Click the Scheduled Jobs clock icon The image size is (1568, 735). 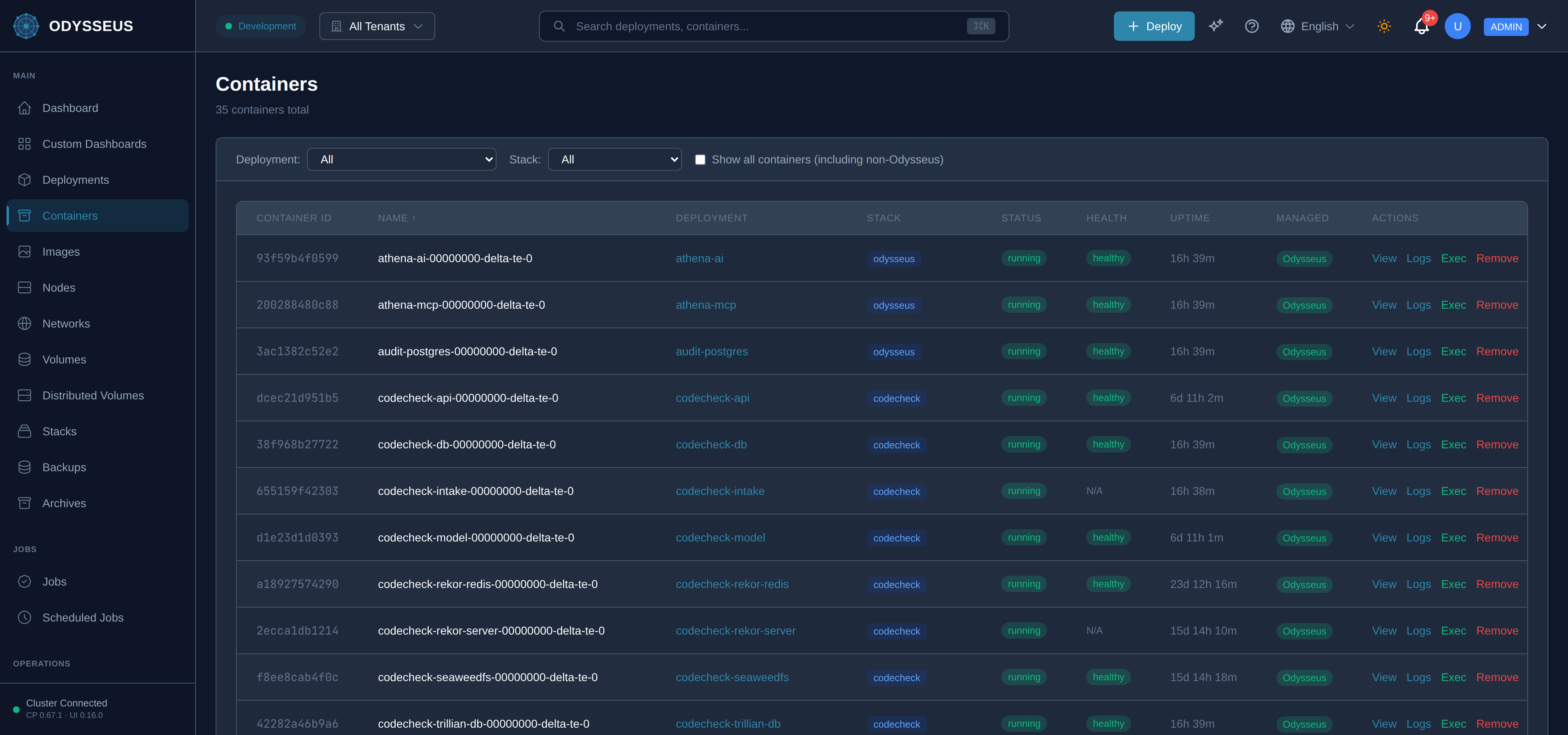click(x=24, y=617)
